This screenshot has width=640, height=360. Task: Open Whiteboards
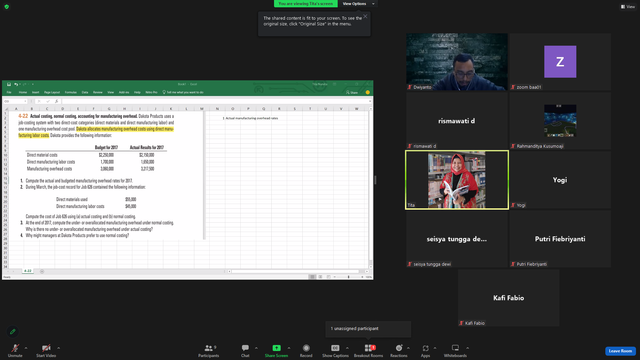455,348
